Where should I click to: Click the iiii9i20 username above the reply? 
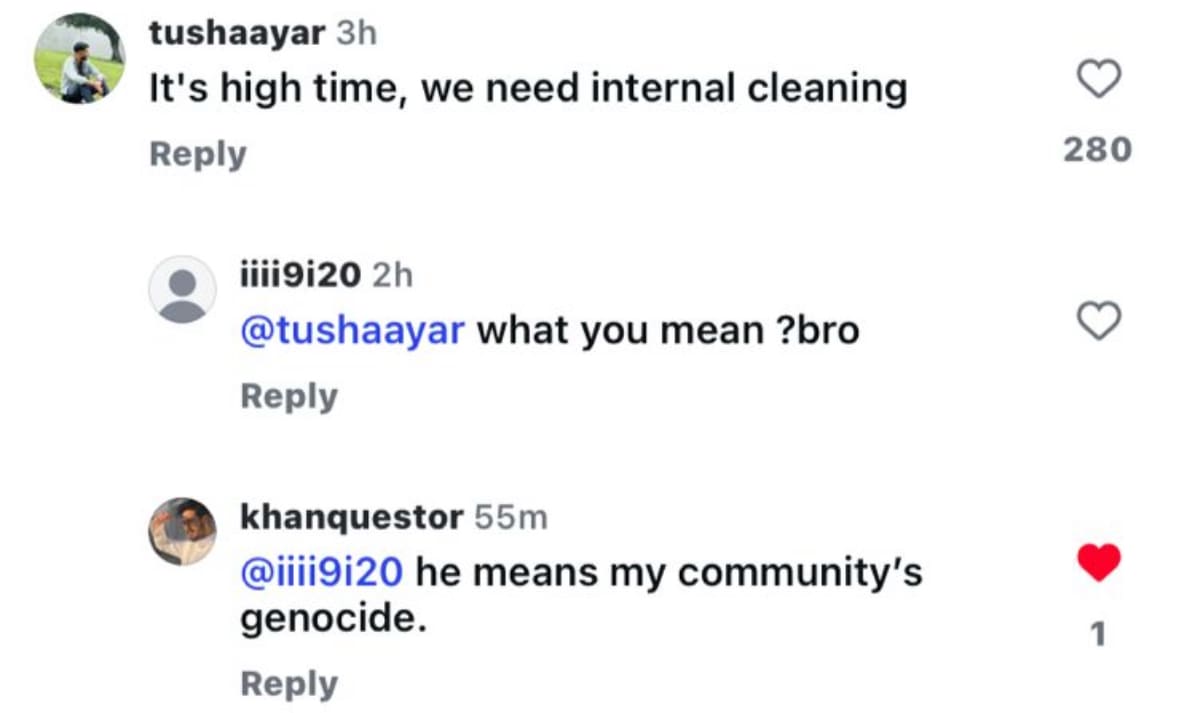300,275
